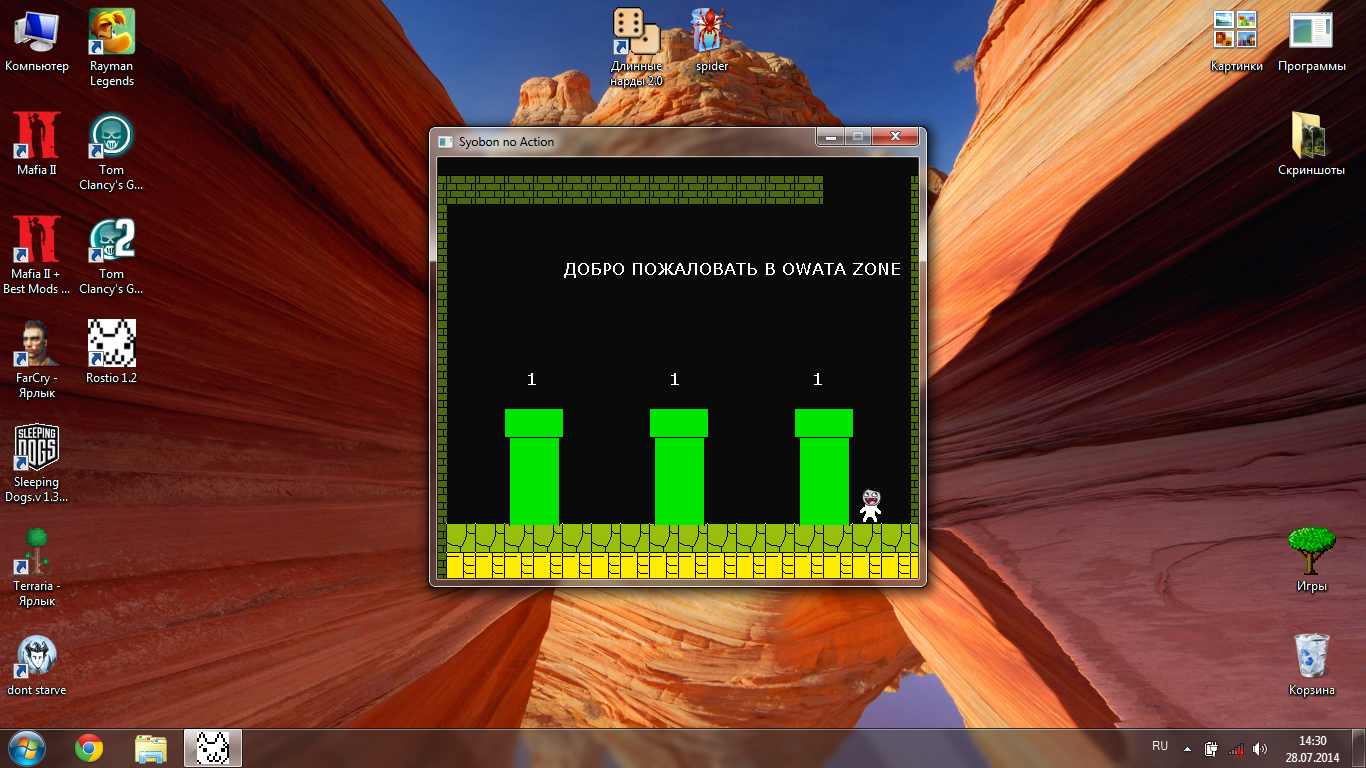
Task: Show hidden tray icons arrow
Action: tap(1187, 748)
